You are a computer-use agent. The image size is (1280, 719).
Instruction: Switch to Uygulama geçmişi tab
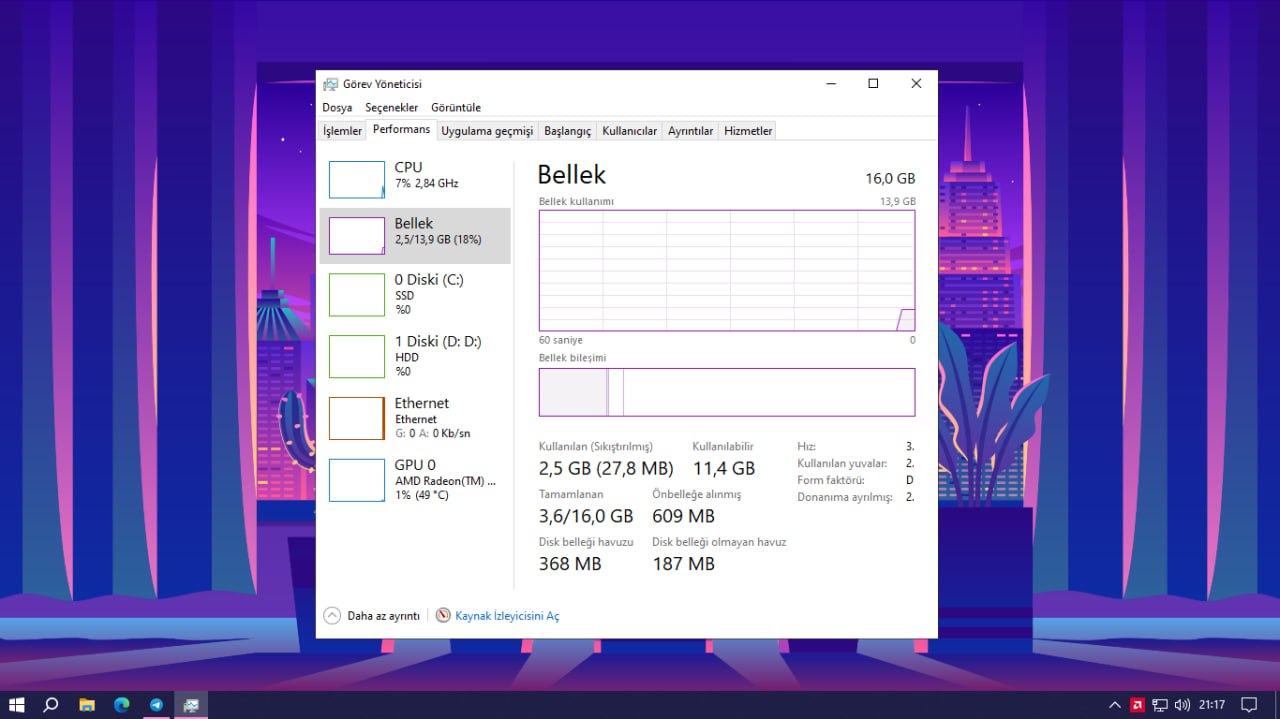point(487,131)
